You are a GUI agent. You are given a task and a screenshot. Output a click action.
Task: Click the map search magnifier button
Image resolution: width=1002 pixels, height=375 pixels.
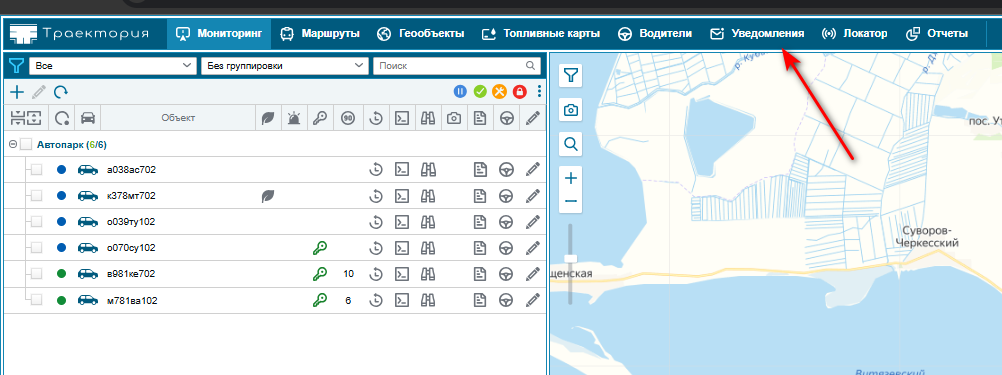[571, 144]
